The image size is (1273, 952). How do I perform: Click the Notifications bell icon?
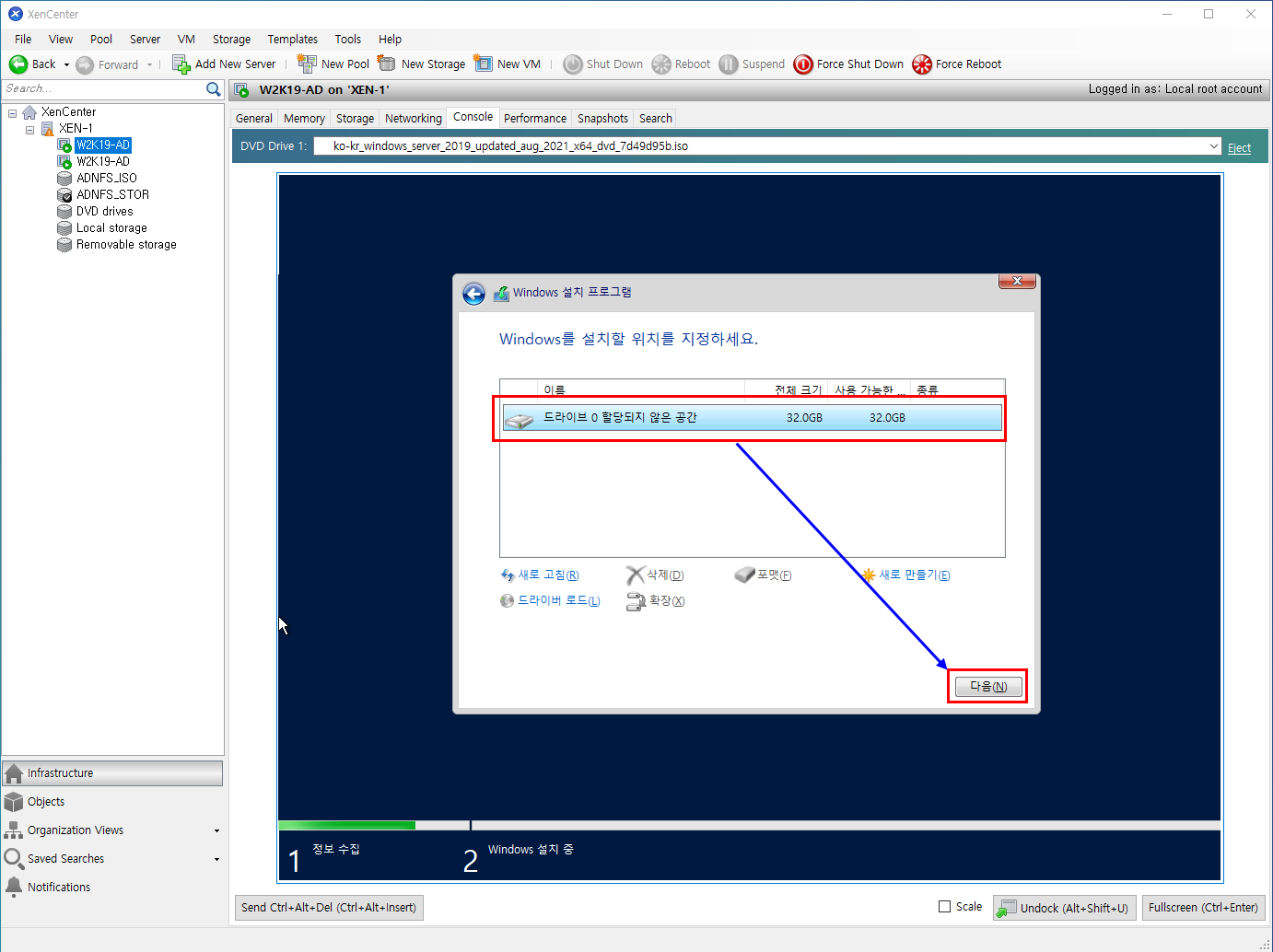14,888
